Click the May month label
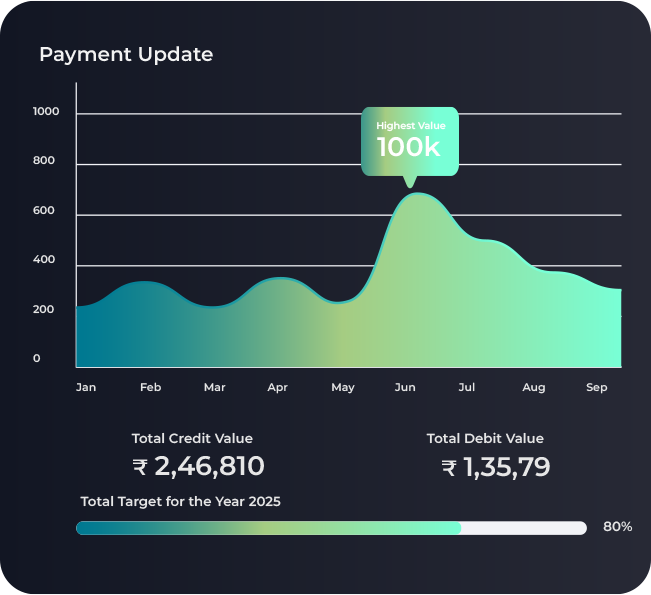651x595 pixels. coord(343,387)
